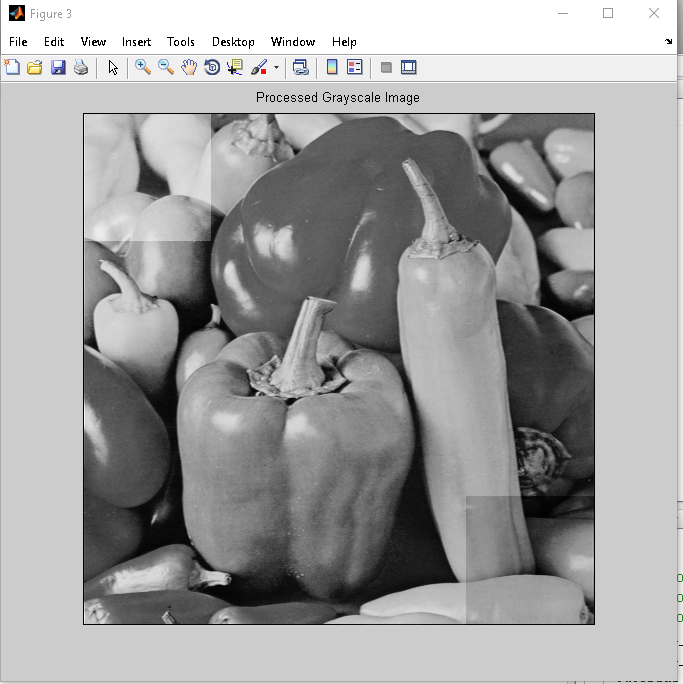Minimize the Figure 3 window
The image size is (683, 684).
[x=563, y=13]
